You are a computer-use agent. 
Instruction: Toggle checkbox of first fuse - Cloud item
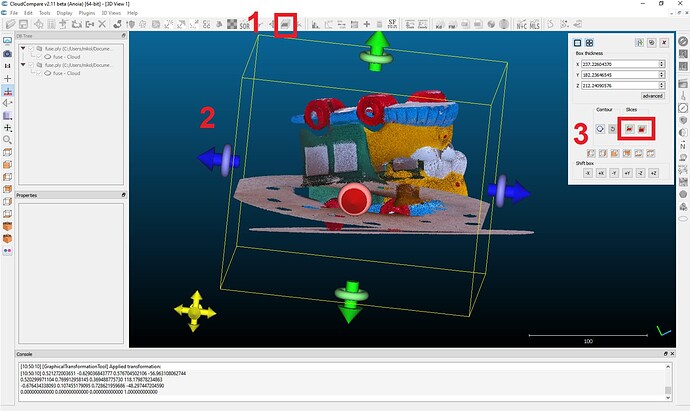40,57
